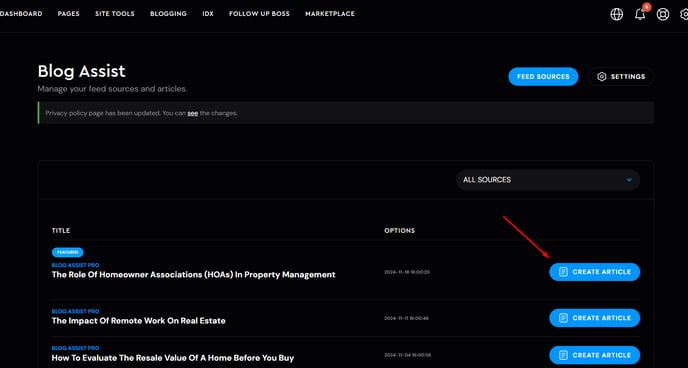Screen dimensions: 688x368
Task: Follow the 'see' link in privacy notice
Action: pos(193,113)
